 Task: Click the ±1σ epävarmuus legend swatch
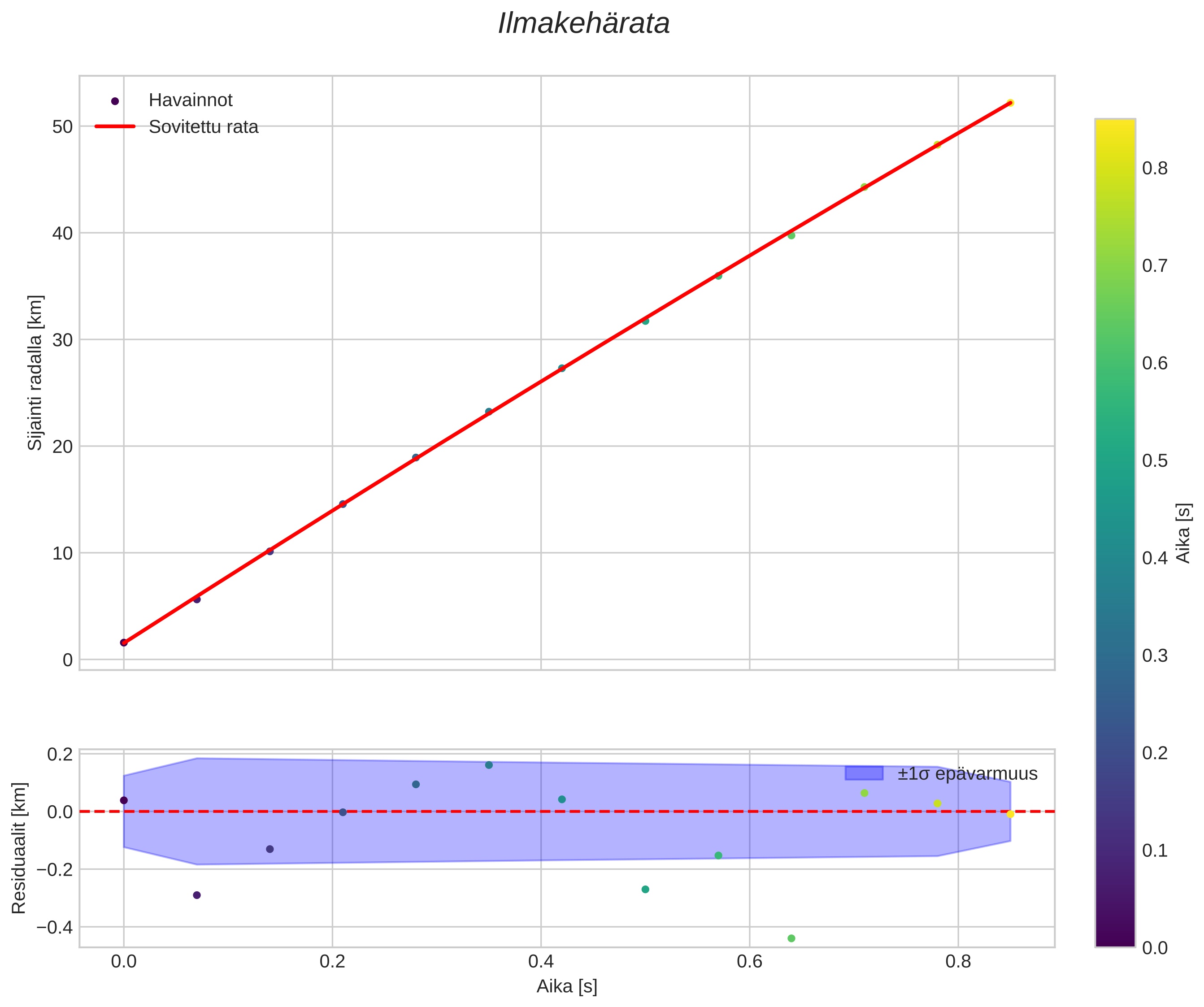864,773
